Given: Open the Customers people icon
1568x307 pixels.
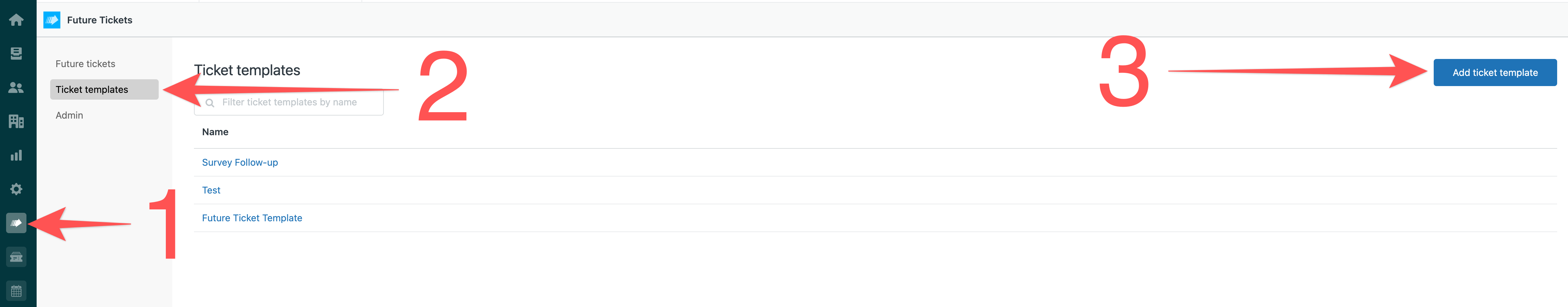Looking at the screenshot, I should 16,87.
